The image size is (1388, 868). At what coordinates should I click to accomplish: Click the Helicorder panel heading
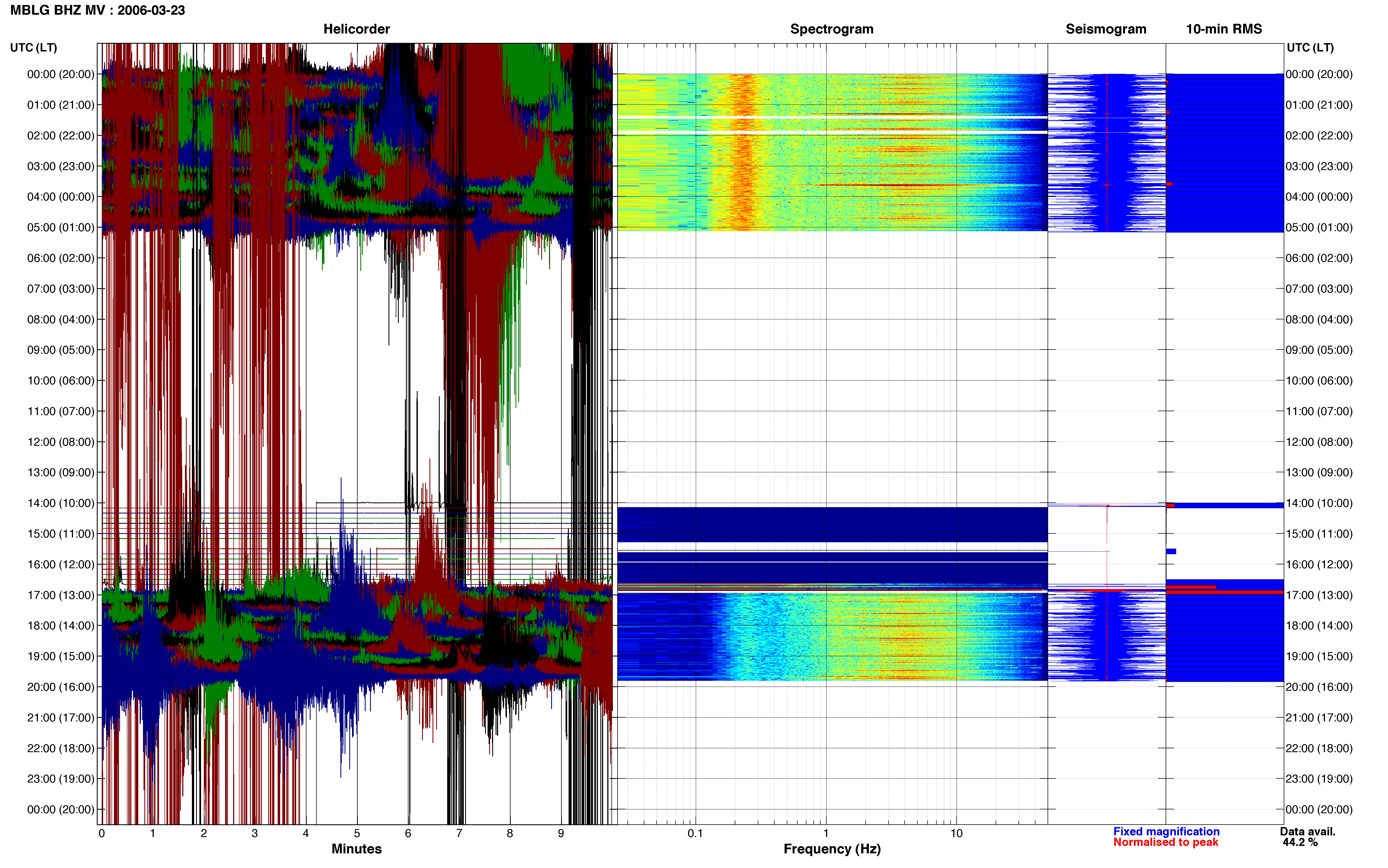click(x=356, y=29)
